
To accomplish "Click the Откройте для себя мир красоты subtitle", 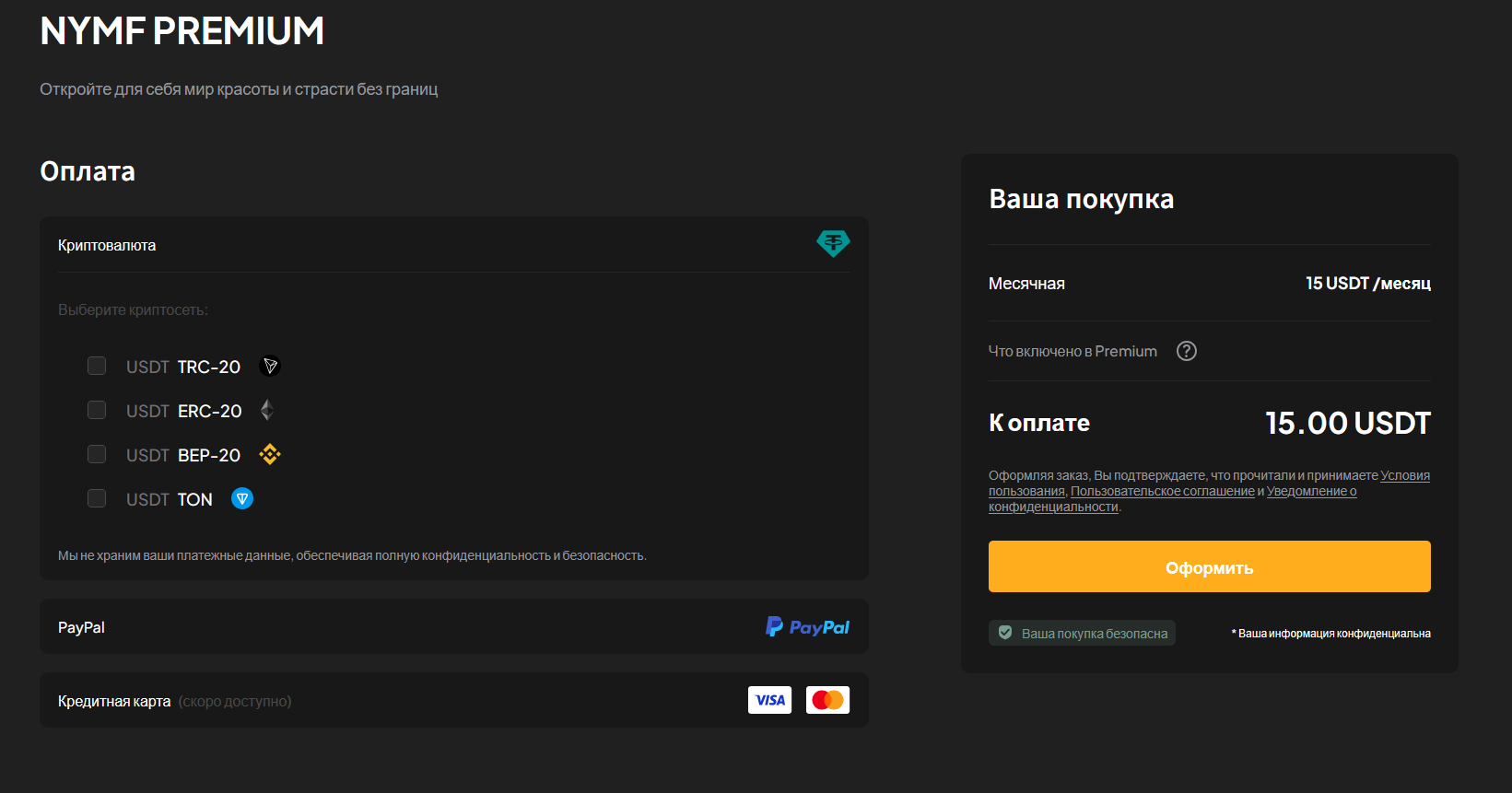I will pyautogui.click(x=239, y=89).
